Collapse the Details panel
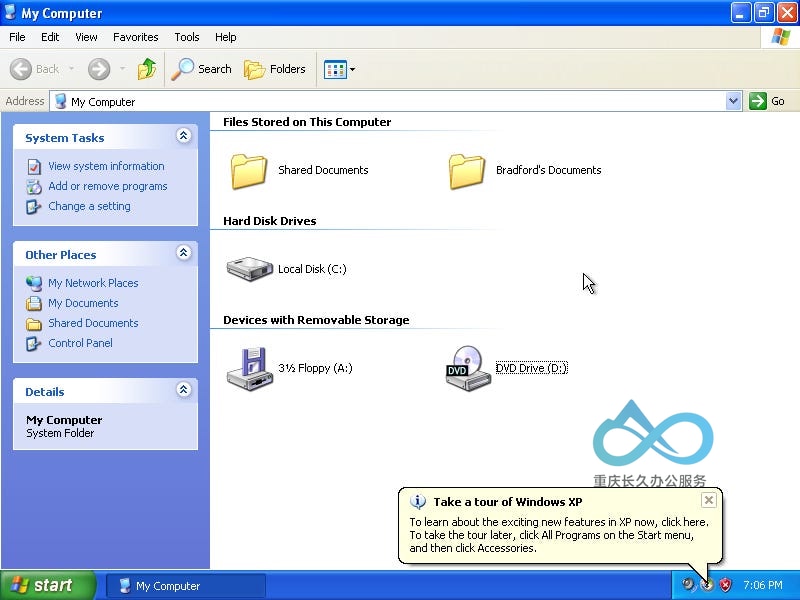Viewport: 800px width, 600px height. pyautogui.click(x=184, y=389)
